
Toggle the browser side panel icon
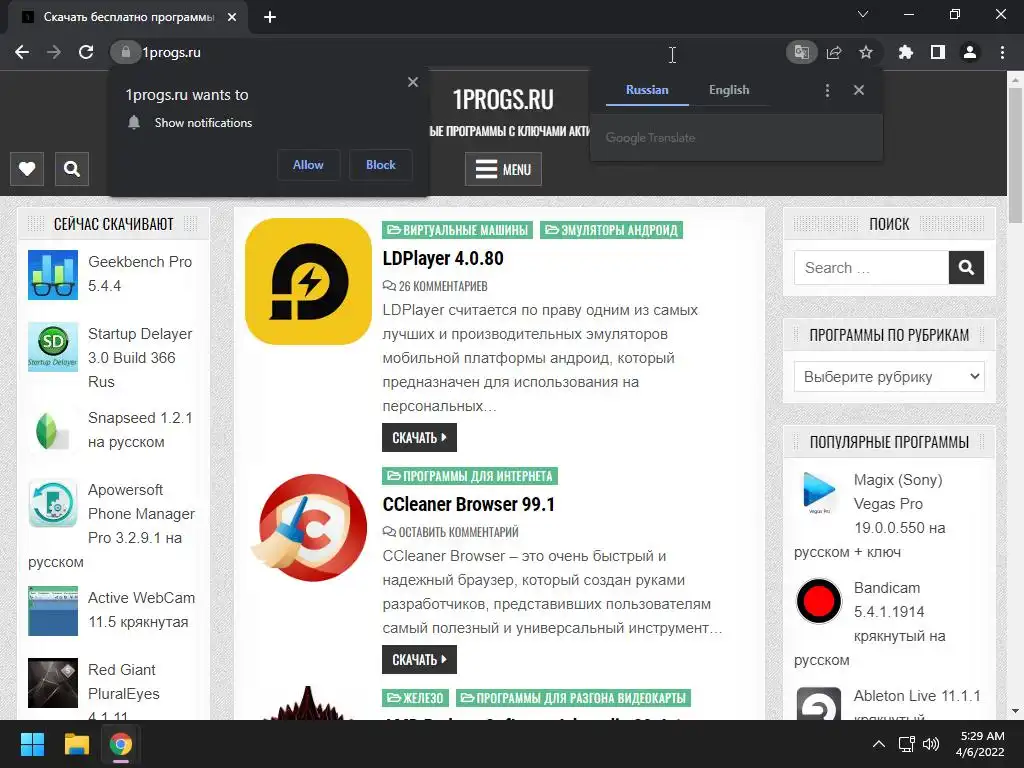(938, 52)
